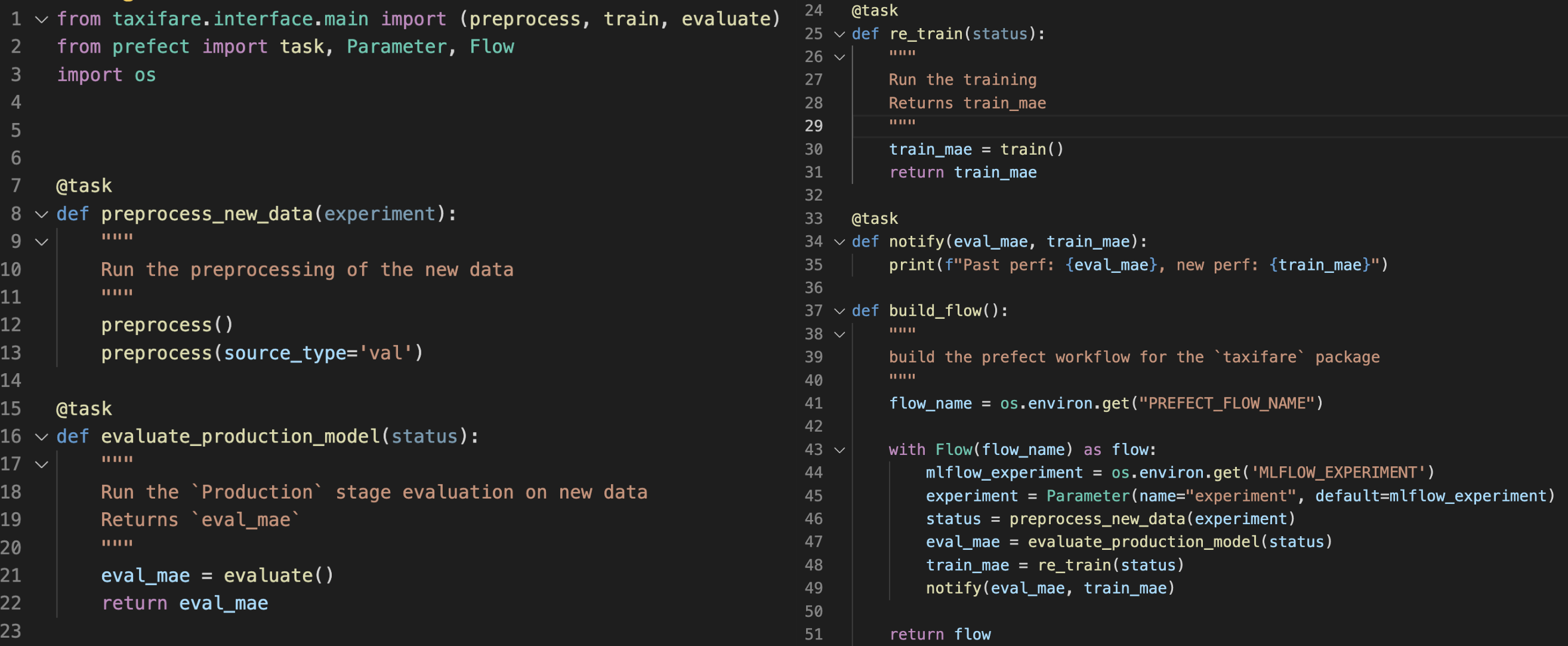The image size is (1568, 646).
Task: Click the @task decorator above preprocess_new_data
Action: coord(84,186)
